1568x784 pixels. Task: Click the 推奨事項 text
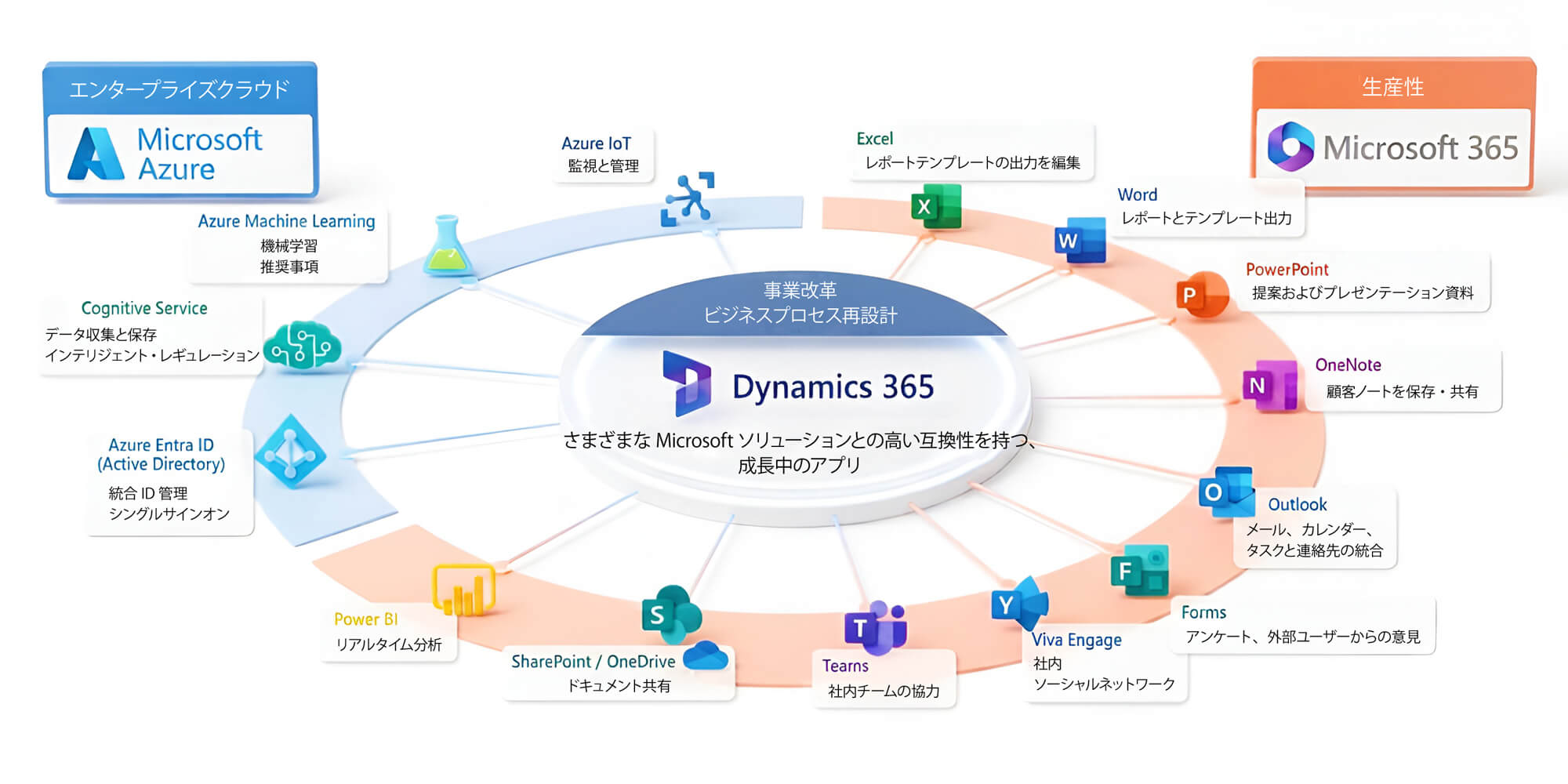[x=289, y=267]
